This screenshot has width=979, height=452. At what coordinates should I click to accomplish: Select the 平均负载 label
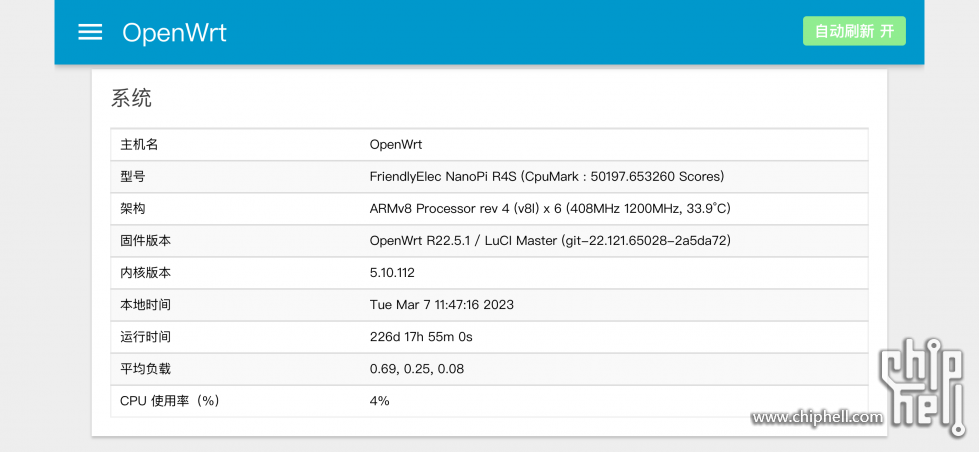point(145,369)
